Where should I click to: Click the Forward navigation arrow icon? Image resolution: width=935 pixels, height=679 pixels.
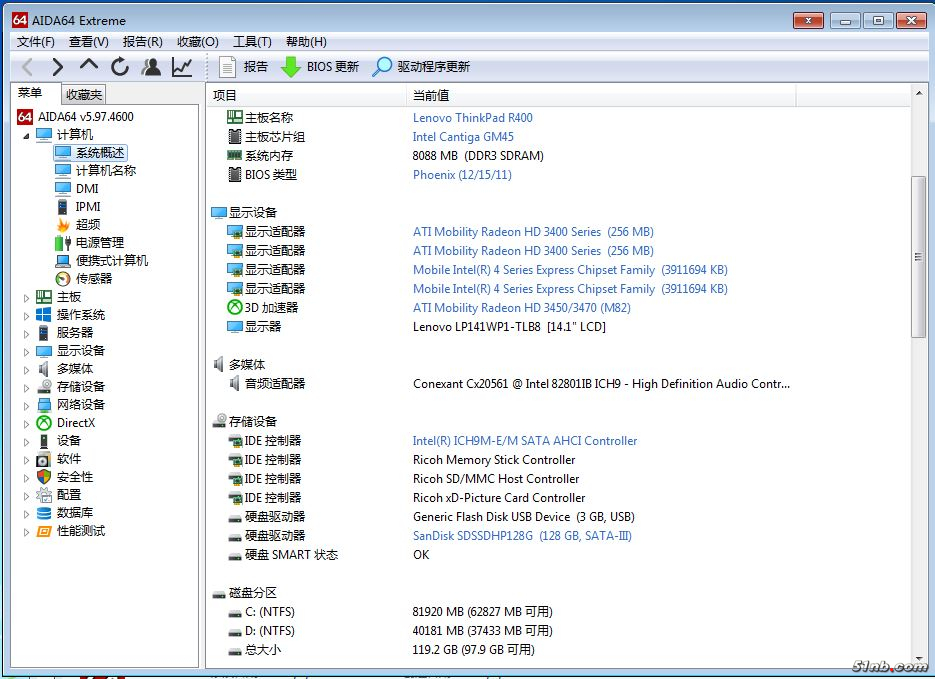tap(58, 67)
